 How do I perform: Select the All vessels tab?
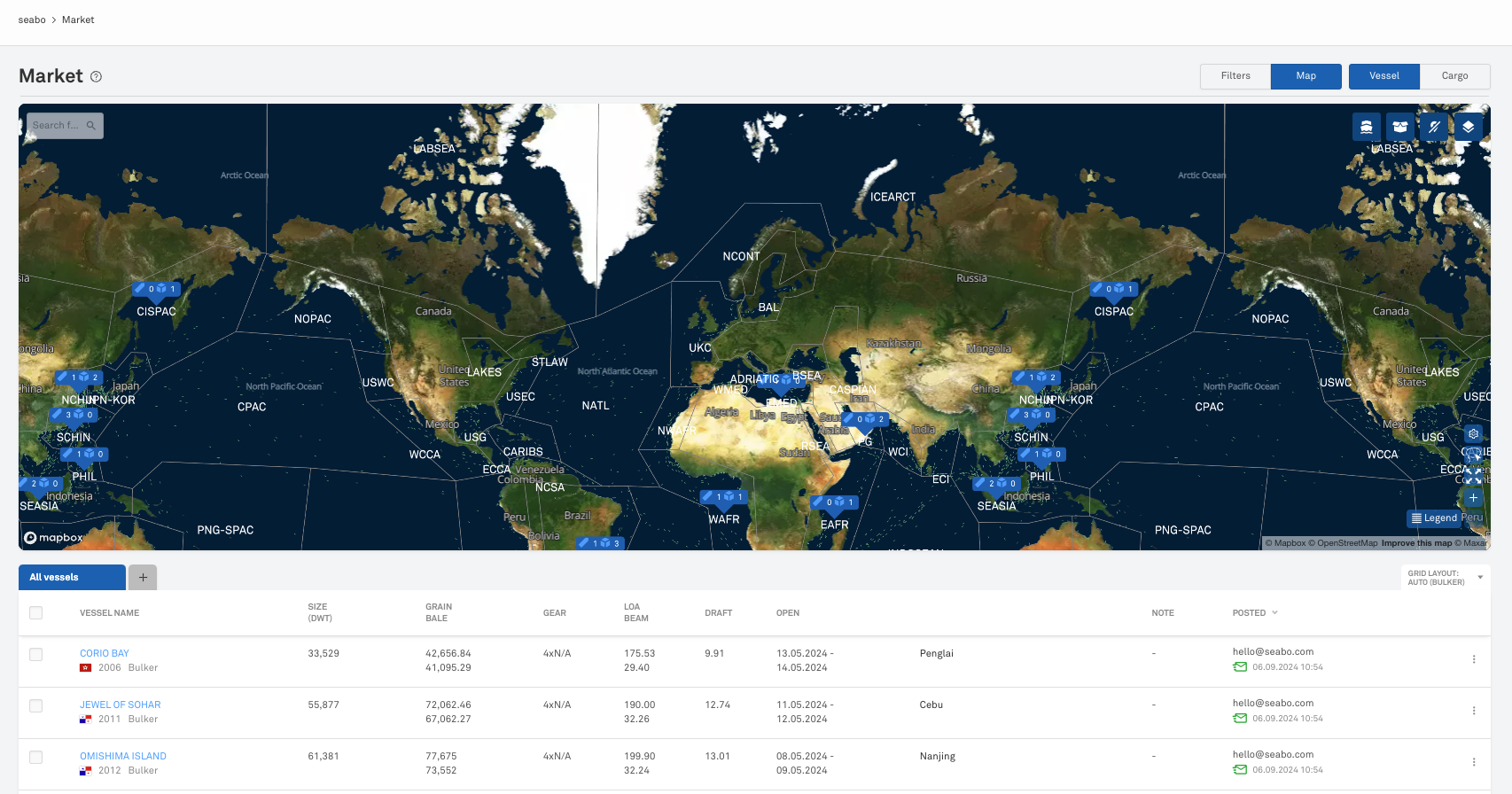point(72,577)
